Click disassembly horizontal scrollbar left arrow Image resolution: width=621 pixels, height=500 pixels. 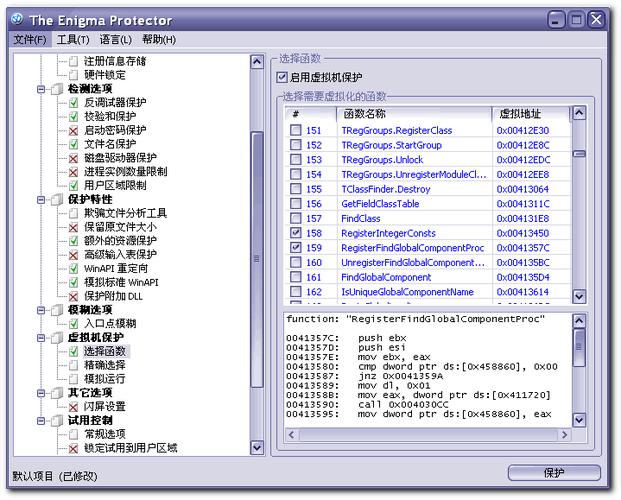(291, 435)
